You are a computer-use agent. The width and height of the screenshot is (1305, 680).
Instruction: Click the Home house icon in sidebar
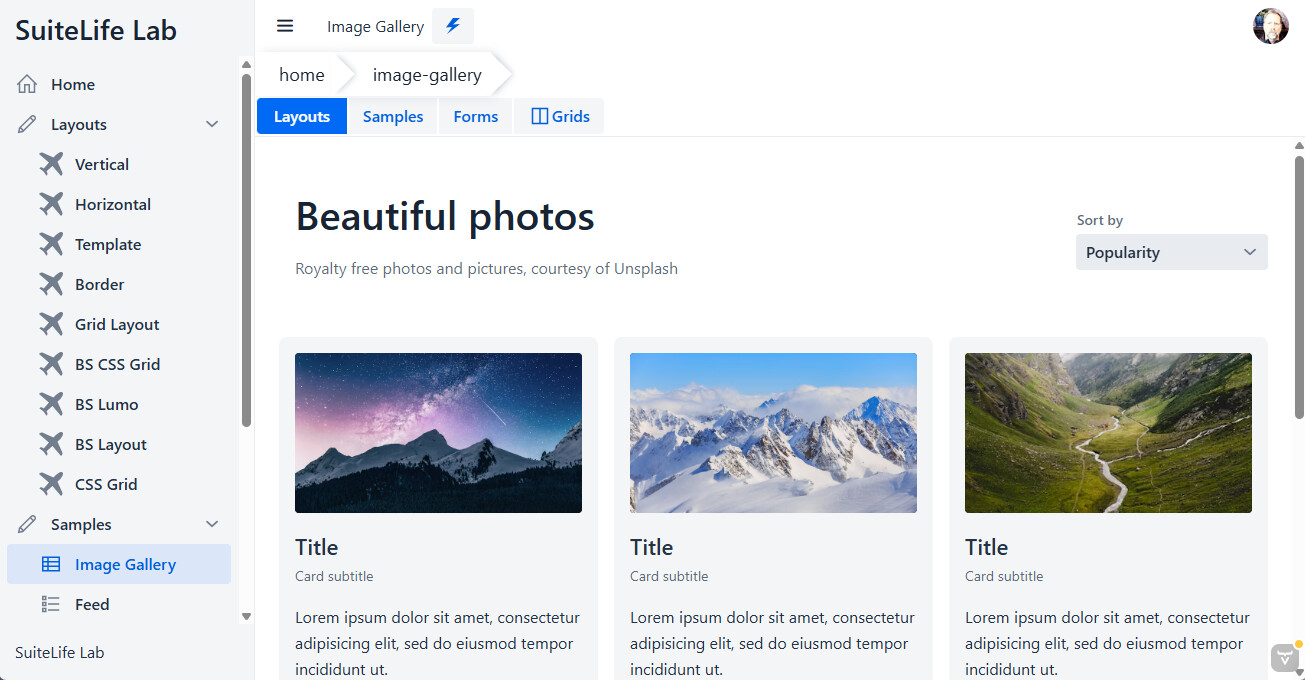pos(27,85)
